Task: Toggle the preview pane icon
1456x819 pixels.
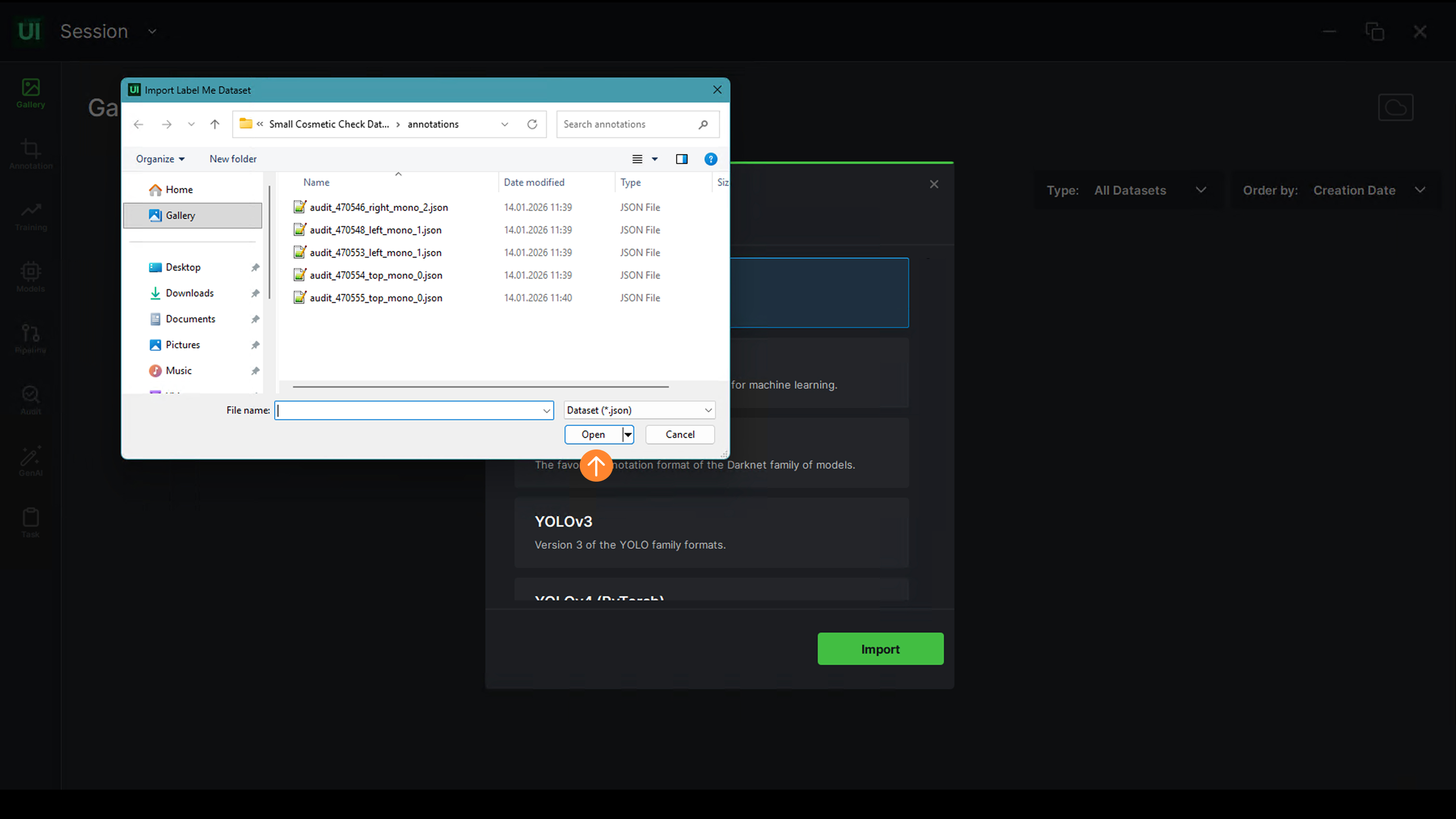Action: pyautogui.click(x=682, y=159)
